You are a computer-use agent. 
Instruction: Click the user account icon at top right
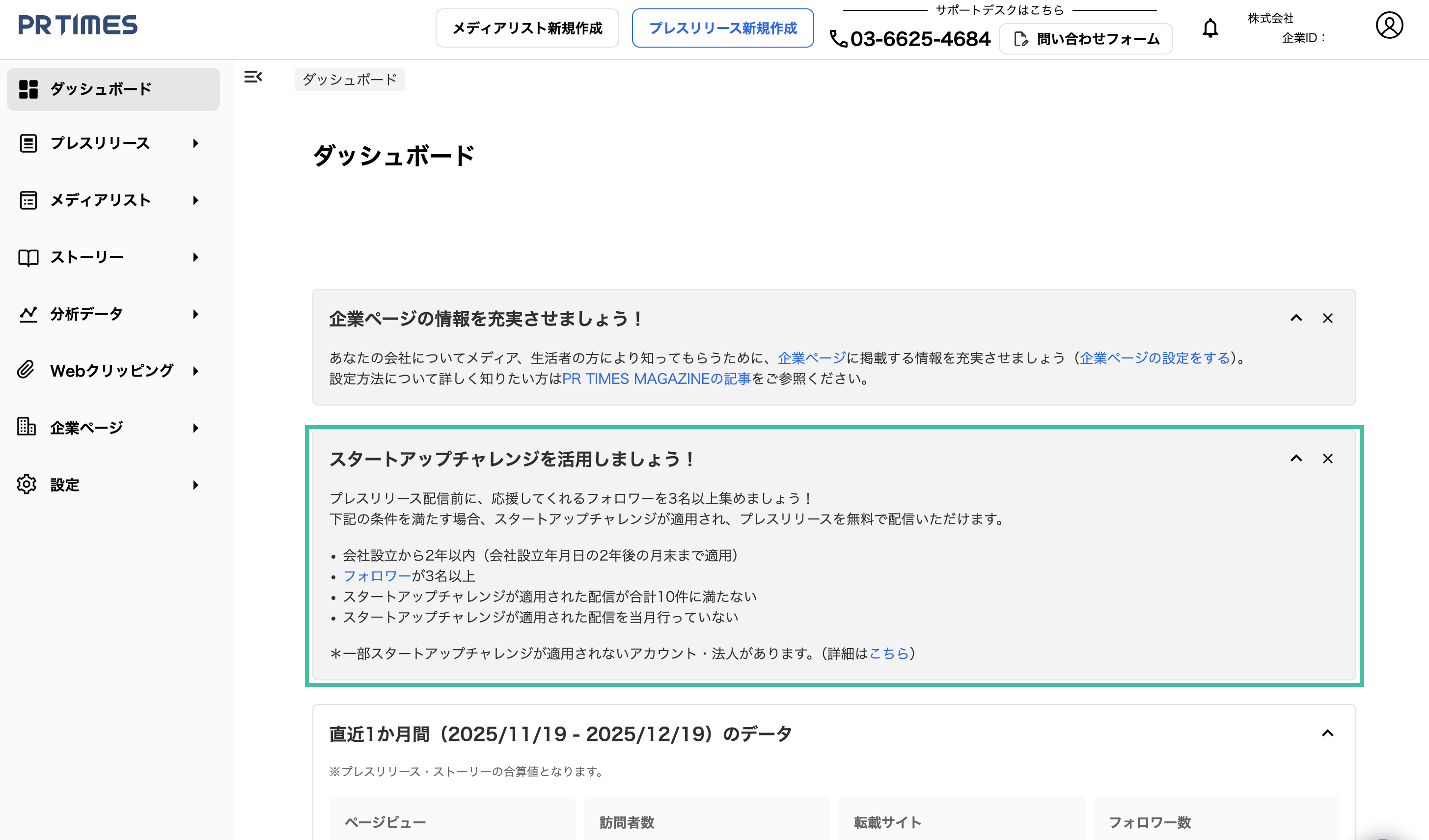[x=1389, y=25]
